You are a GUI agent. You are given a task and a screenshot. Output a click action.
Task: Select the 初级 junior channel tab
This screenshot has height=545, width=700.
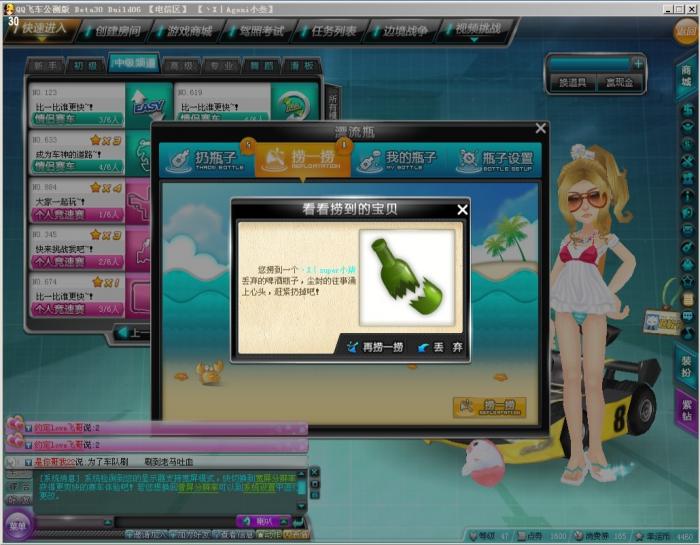point(85,66)
